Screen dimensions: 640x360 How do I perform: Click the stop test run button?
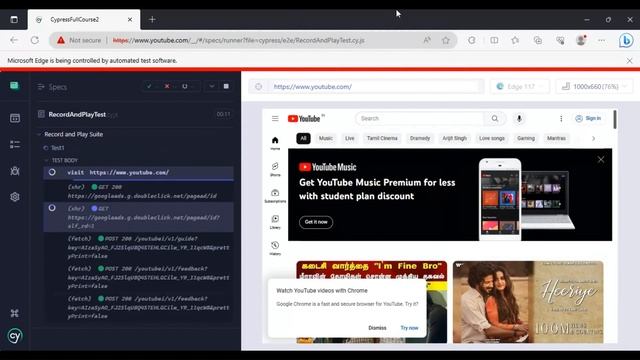226,87
